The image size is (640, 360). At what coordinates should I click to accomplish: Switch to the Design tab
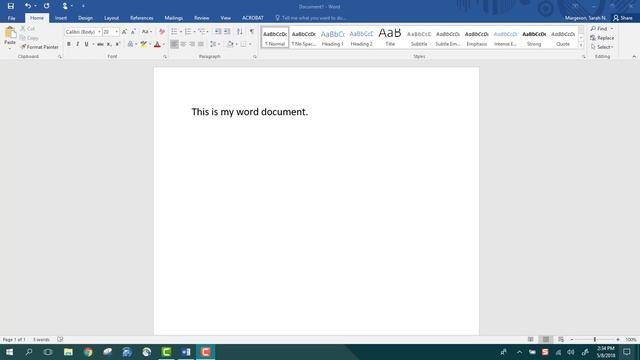click(85, 18)
